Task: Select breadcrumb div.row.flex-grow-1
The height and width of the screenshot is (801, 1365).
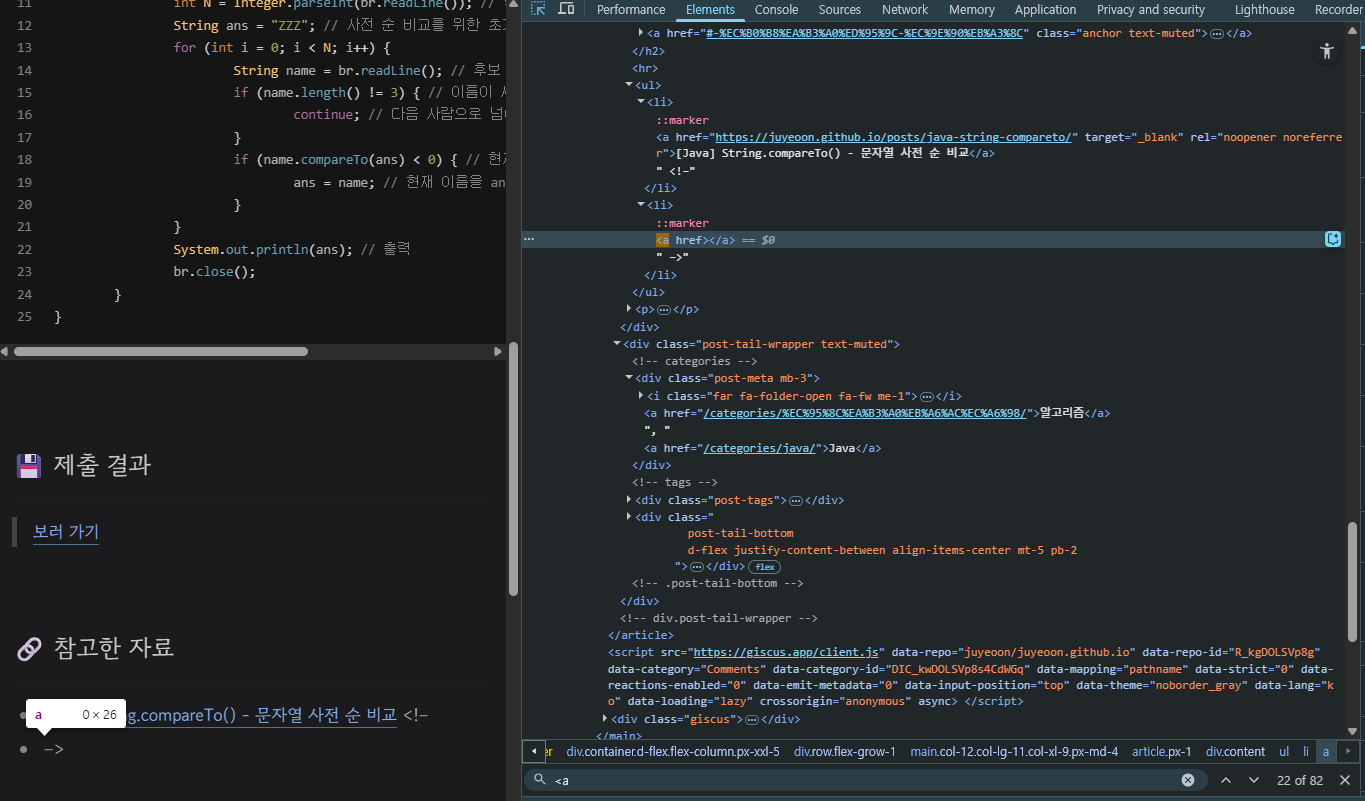Action: (845, 751)
